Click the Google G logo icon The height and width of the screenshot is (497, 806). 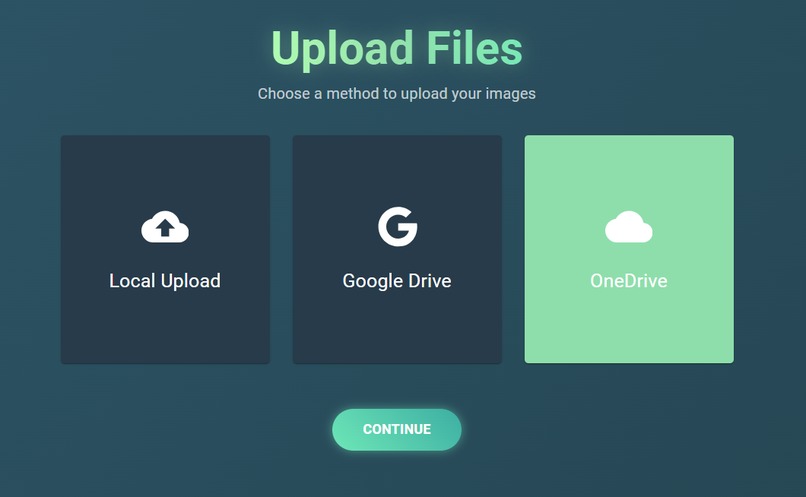(x=397, y=227)
